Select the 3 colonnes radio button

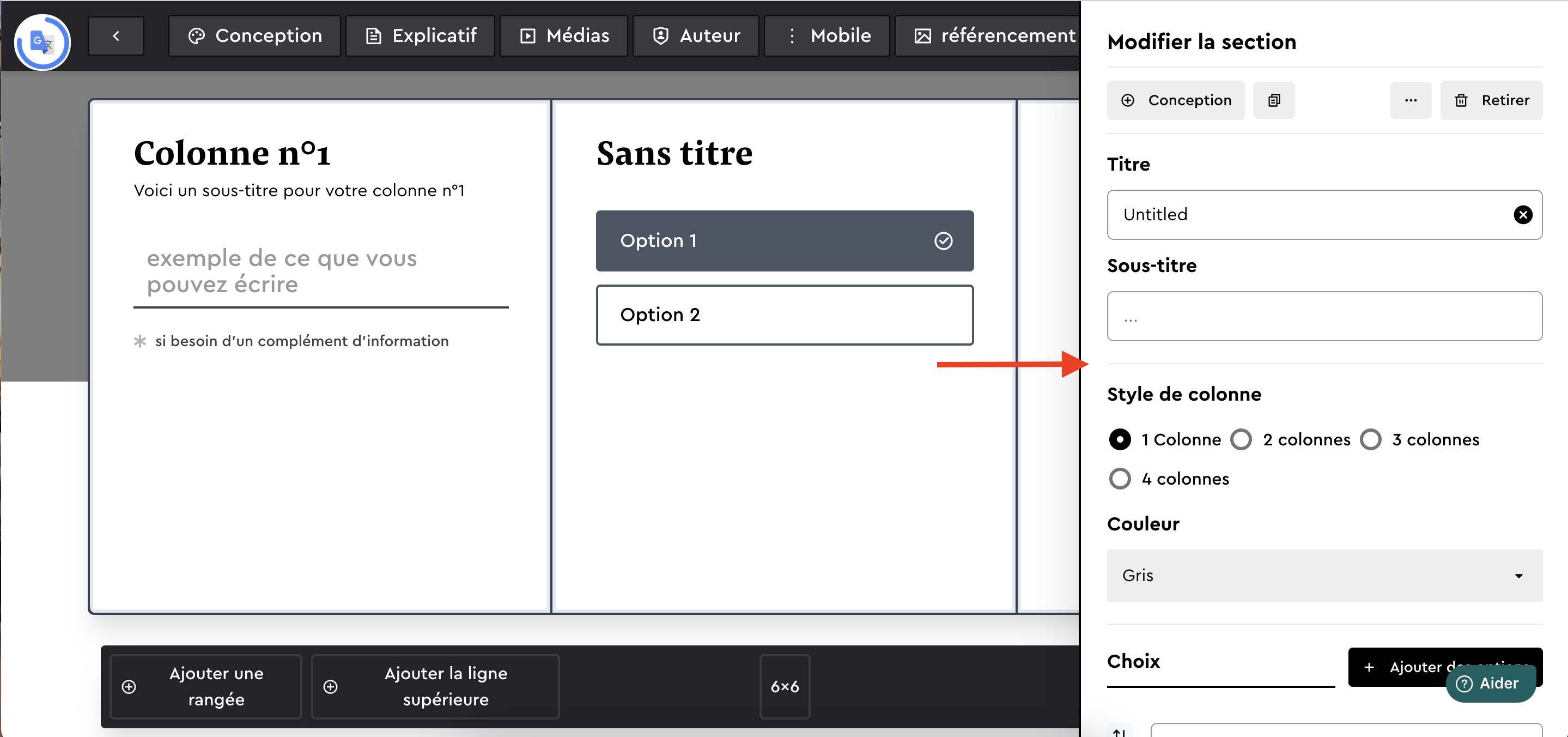point(1370,440)
